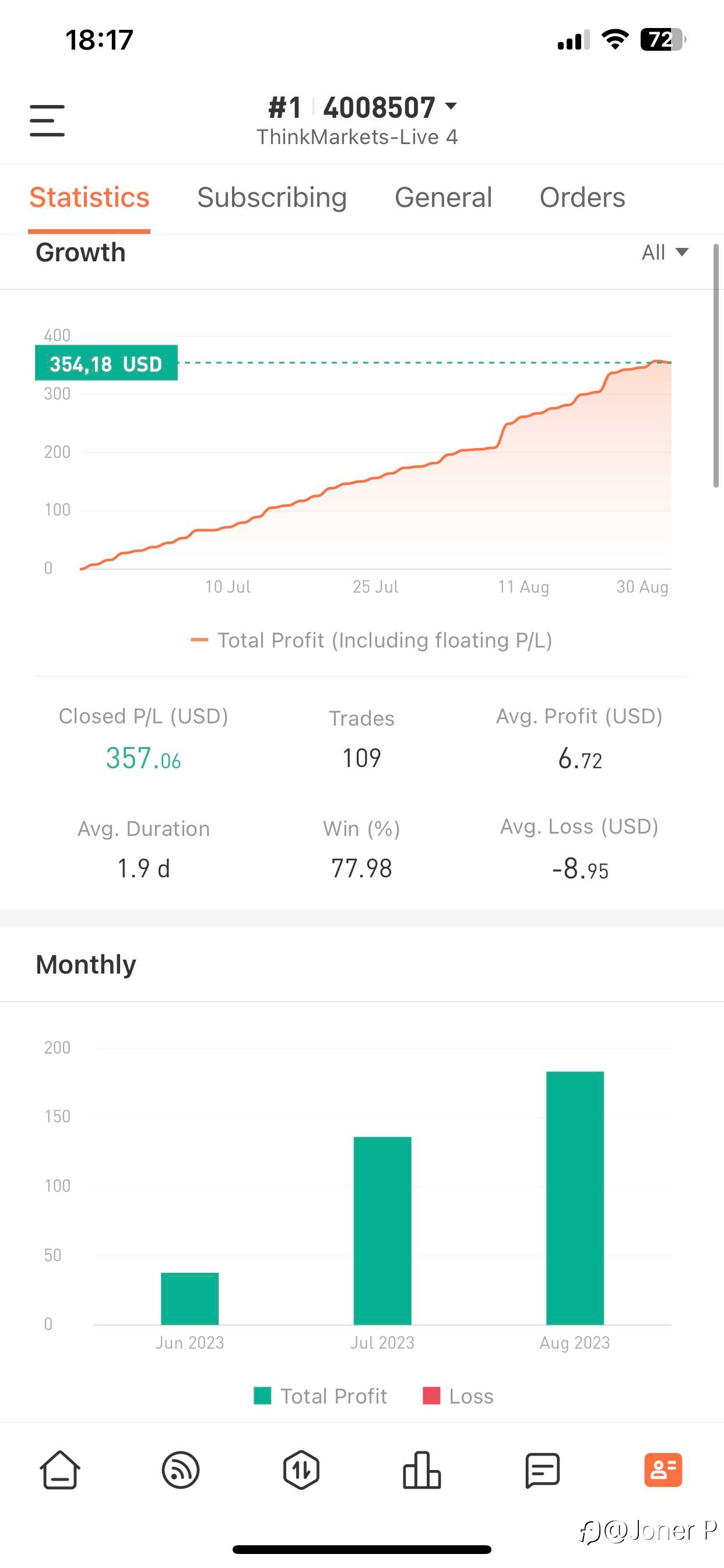The height and width of the screenshot is (1568, 724).
Task: Toggle Total Profit floating P/L legend
Action: click(371, 640)
